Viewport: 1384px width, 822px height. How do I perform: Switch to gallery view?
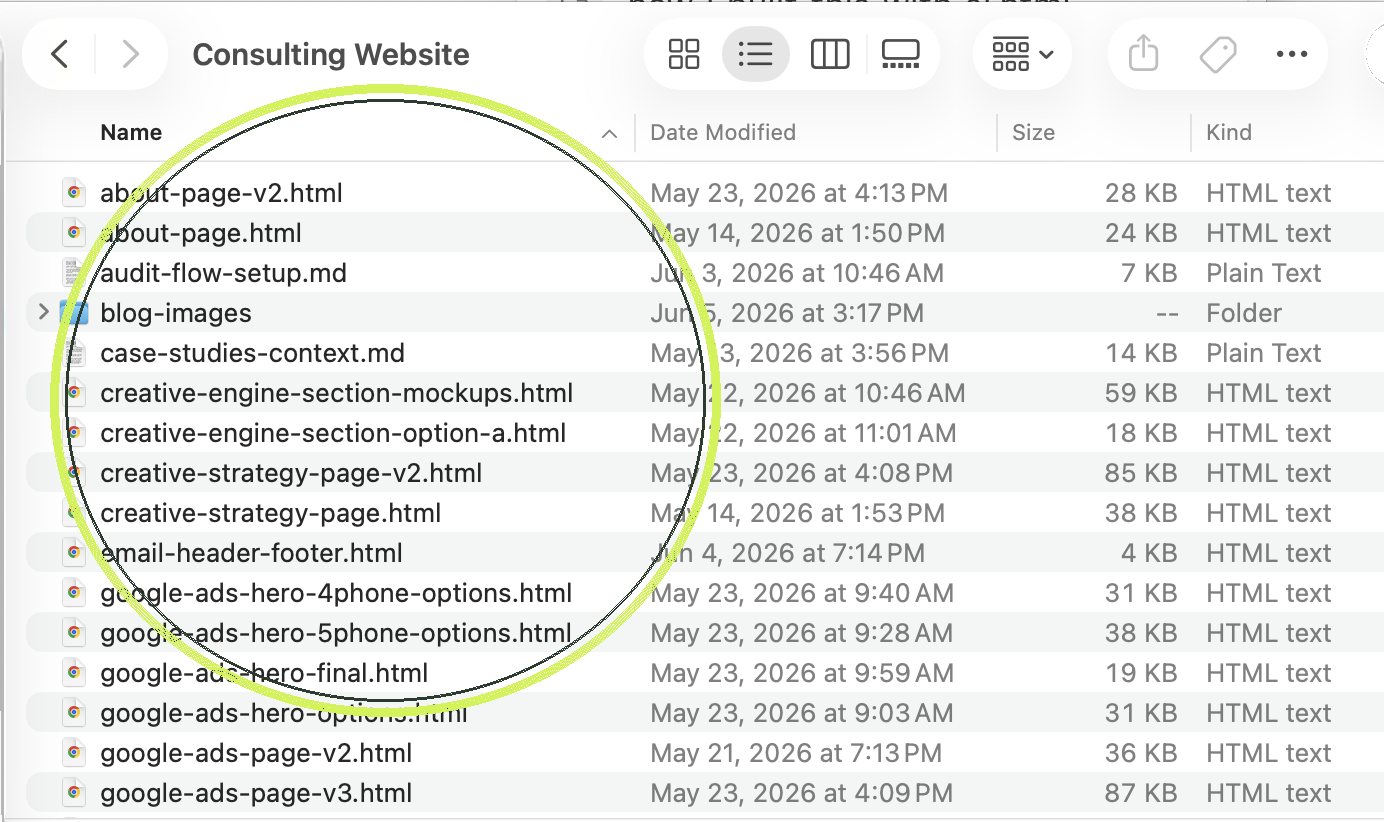tap(901, 54)
